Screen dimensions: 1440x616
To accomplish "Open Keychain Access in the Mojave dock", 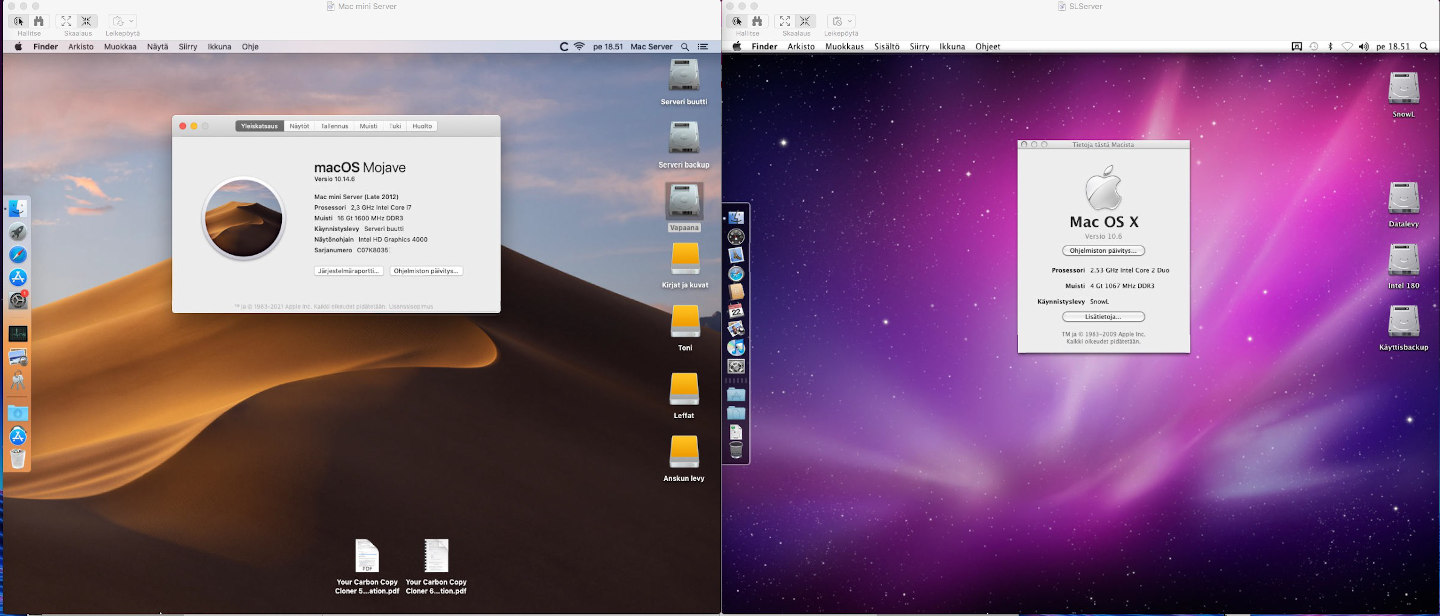I will (18, 380).
